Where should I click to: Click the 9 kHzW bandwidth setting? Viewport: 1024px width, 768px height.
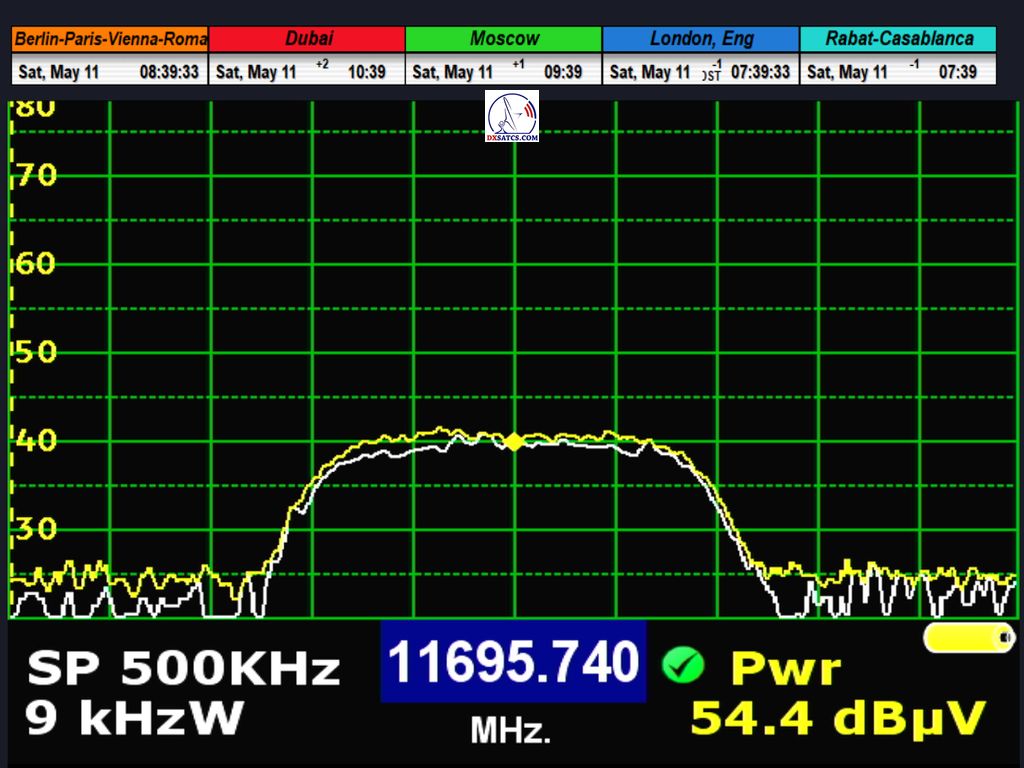coord(135,718)
